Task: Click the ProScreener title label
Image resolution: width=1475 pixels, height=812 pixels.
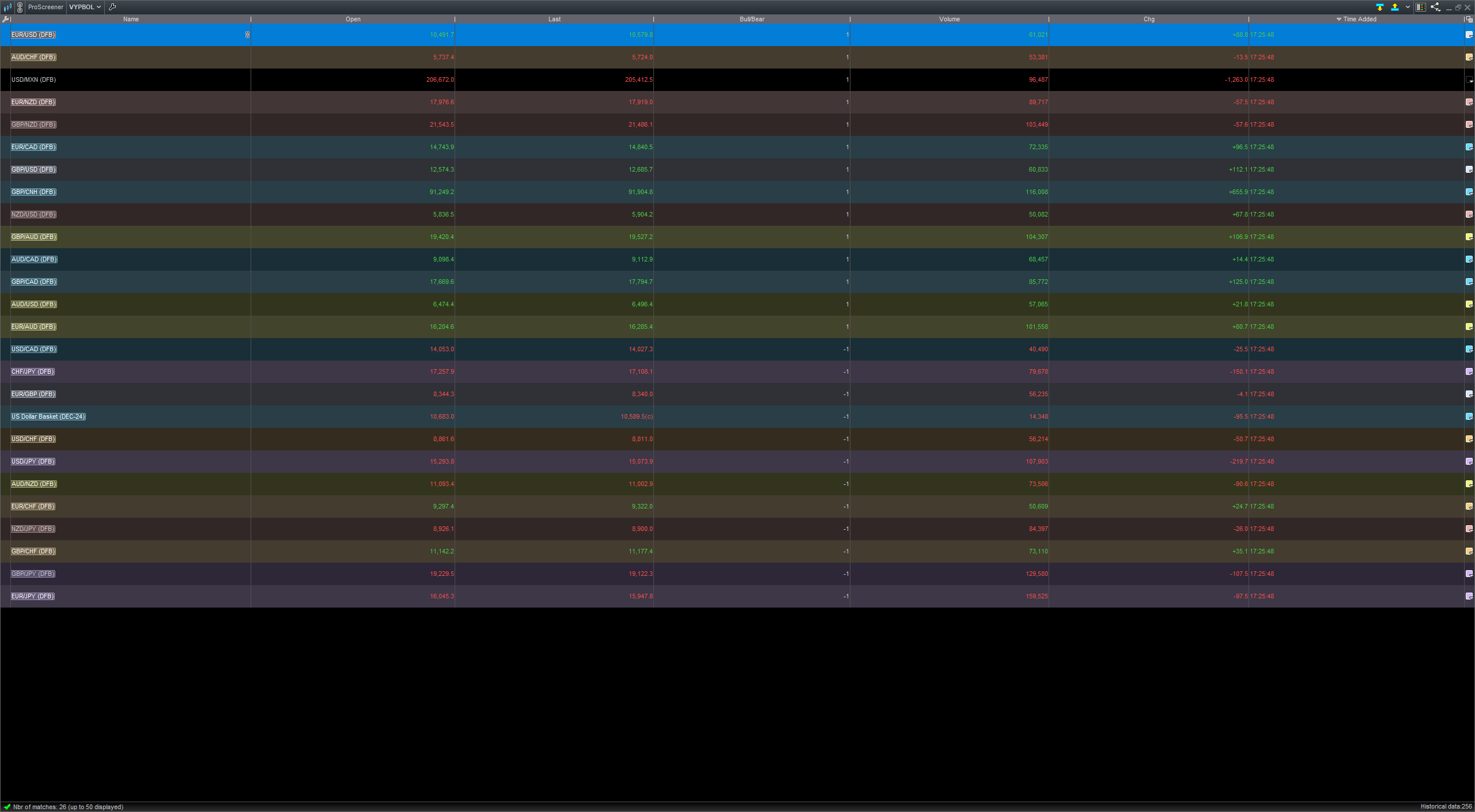Action: click(x=46, y=7)
